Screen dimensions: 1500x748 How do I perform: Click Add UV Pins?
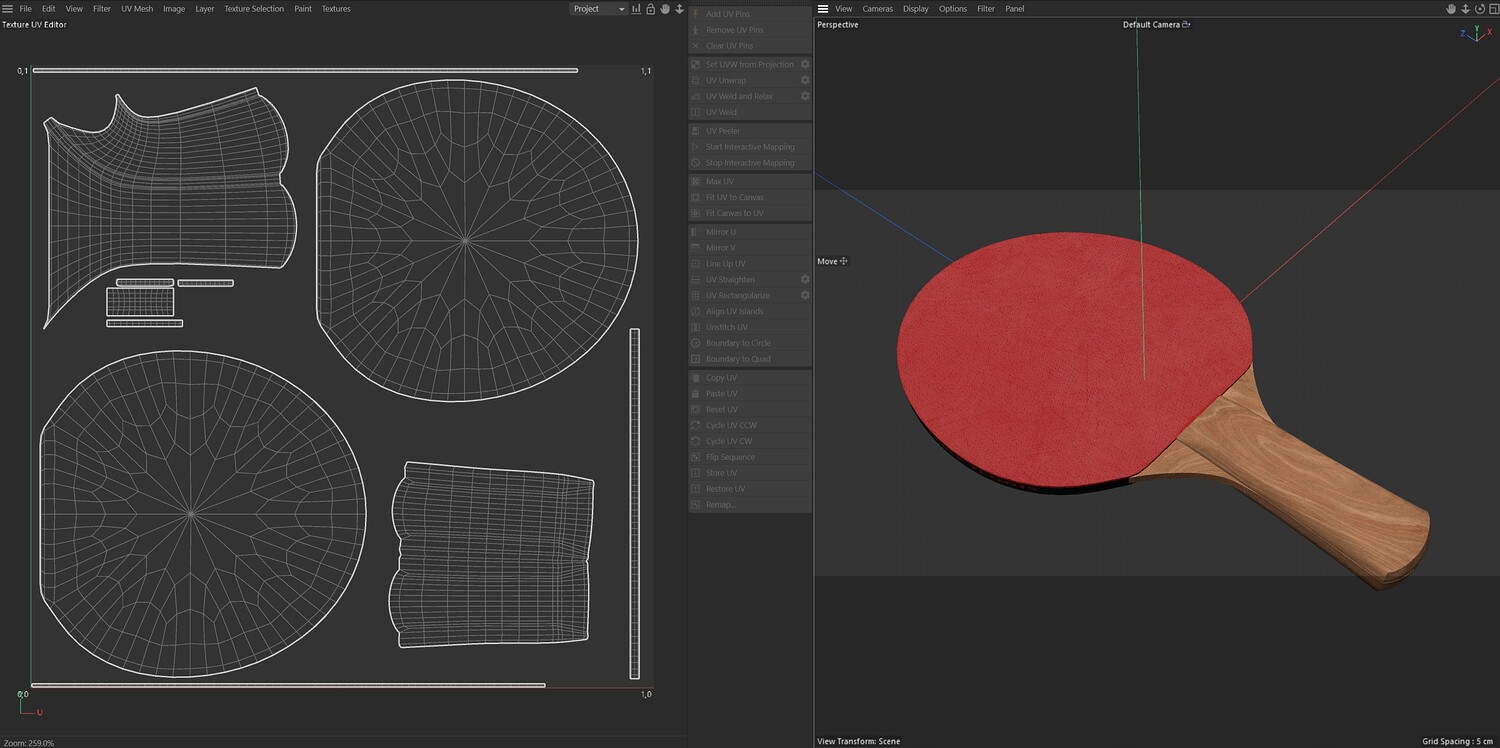tap(750, 14)
